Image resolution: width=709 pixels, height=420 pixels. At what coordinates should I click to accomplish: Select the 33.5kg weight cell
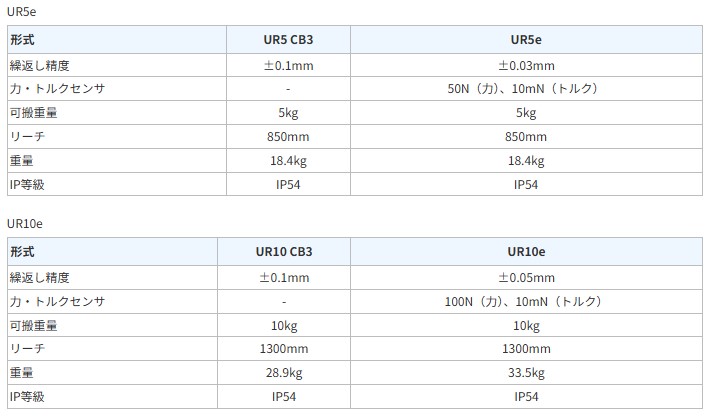tap(526, 373)
